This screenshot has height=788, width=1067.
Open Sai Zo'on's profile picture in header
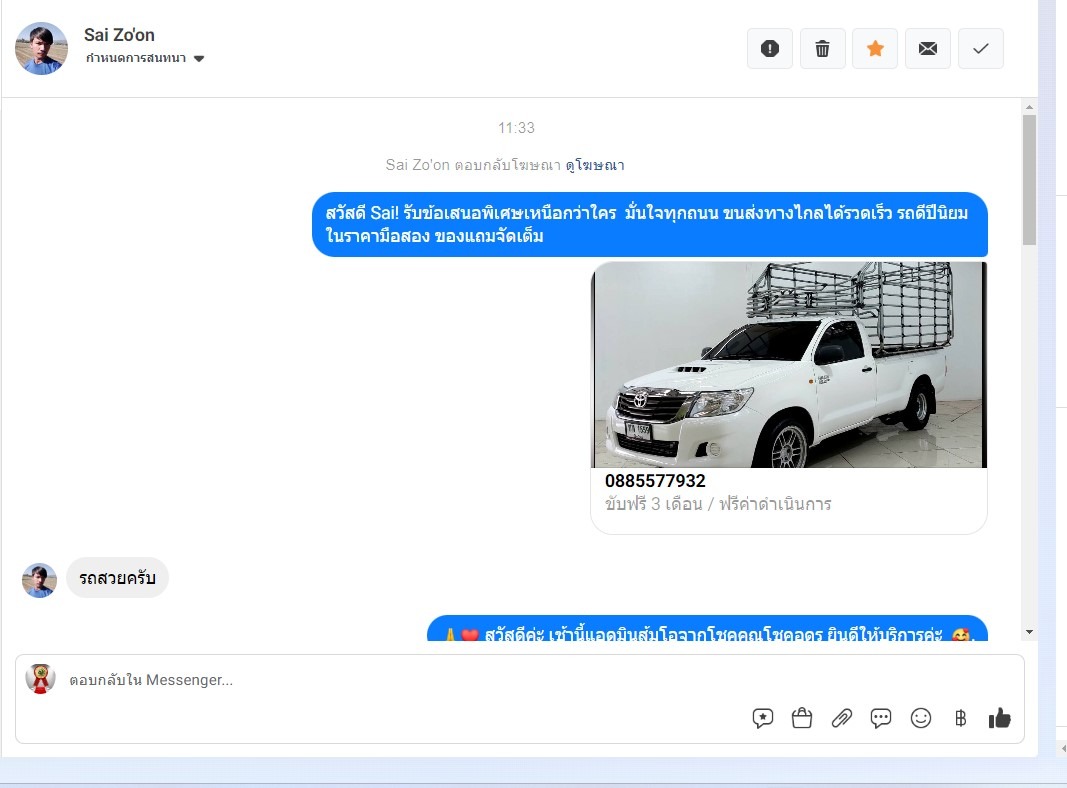click(42, 49)
